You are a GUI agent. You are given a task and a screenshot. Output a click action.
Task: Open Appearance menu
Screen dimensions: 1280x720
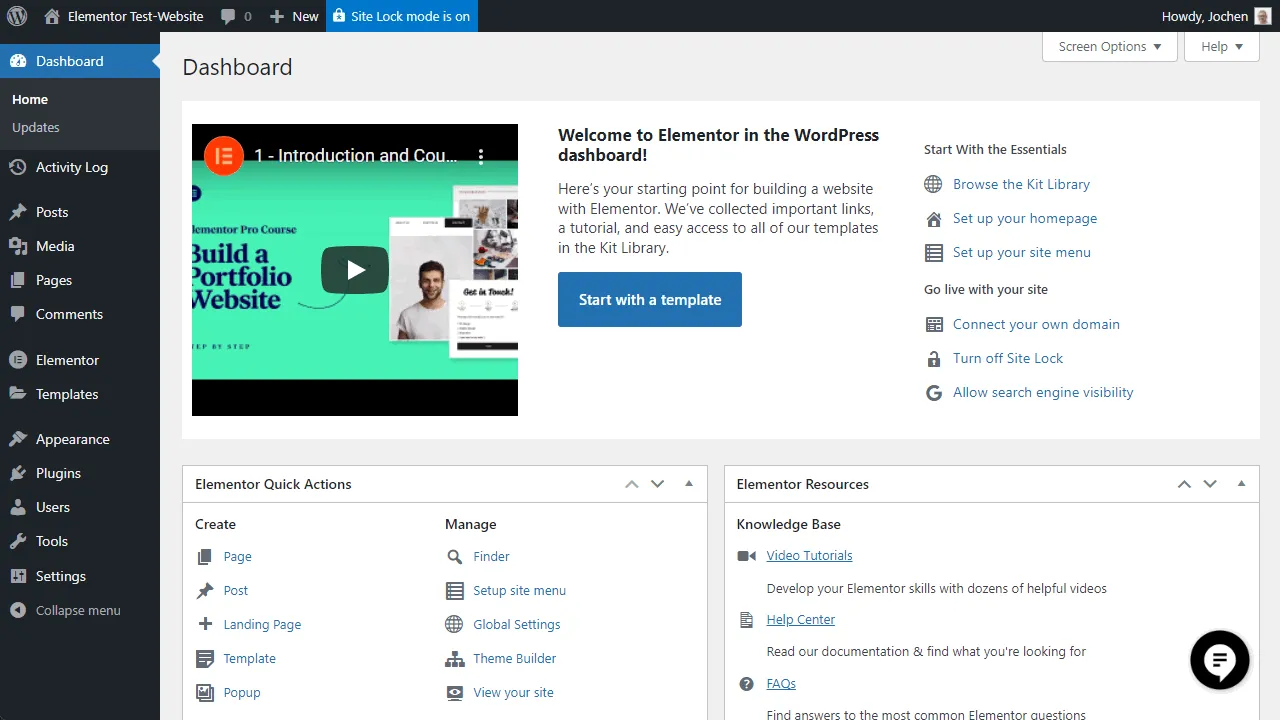[80, 439]
